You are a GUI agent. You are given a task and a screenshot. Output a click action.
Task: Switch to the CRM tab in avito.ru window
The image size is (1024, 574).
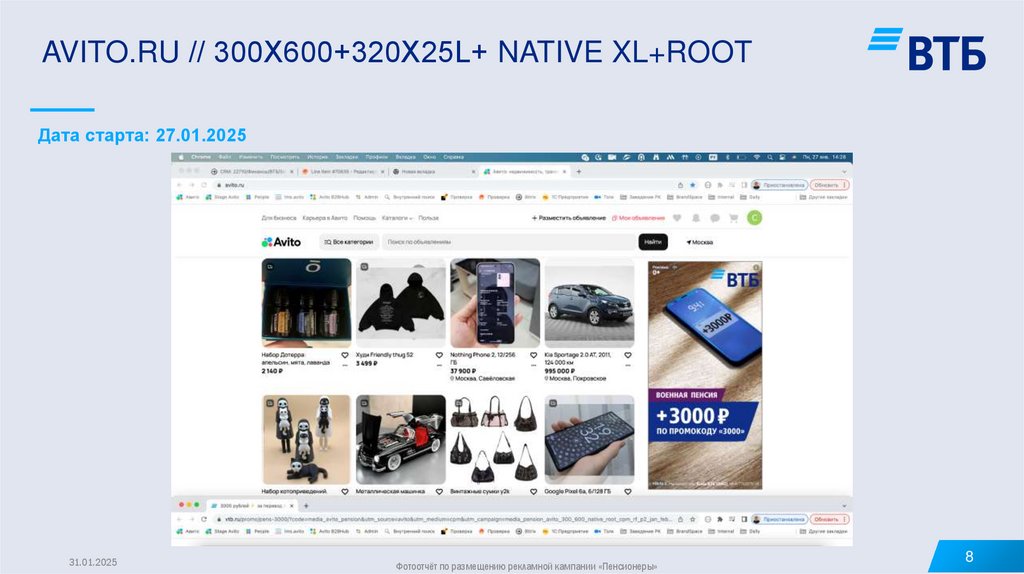click(x=252, y=172)
